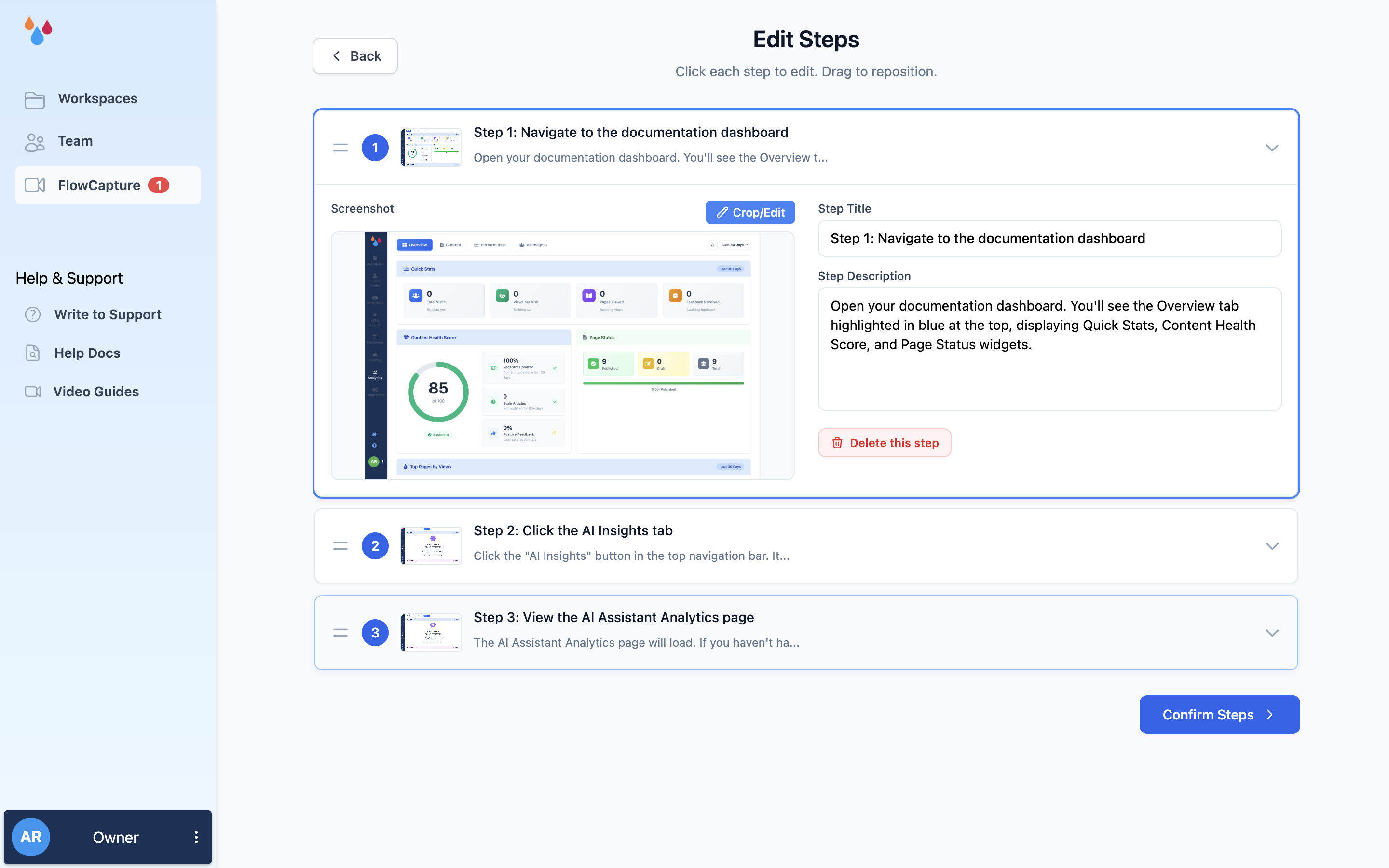
Task: Grab the drag handle for Step 1
Action: click(x=340, y=148)
